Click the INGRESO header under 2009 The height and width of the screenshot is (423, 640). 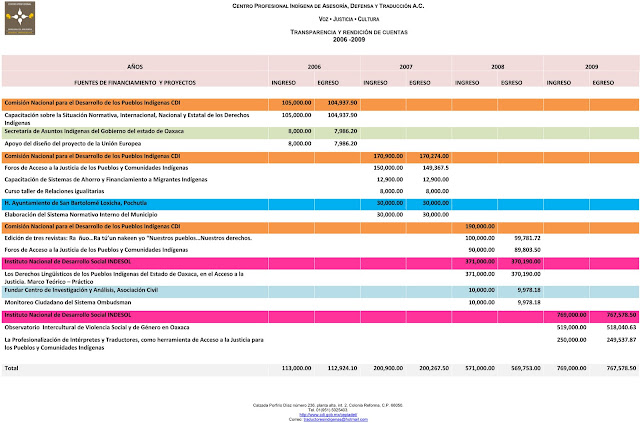[x=559, y=82]
